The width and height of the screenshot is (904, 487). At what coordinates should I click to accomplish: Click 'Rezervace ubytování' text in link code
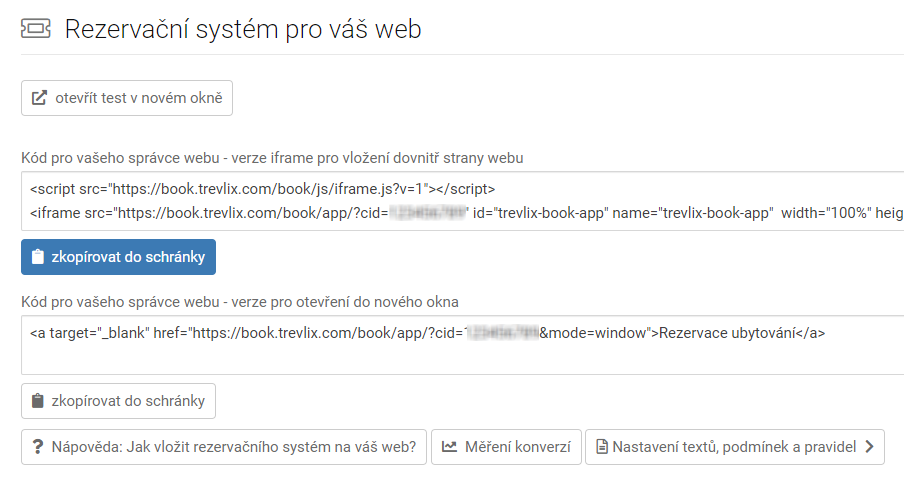click(x=727, y=333)
